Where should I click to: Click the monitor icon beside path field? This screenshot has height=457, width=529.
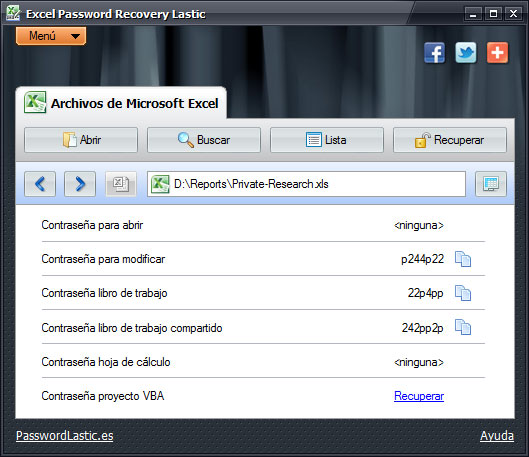[x=491, y=184]
